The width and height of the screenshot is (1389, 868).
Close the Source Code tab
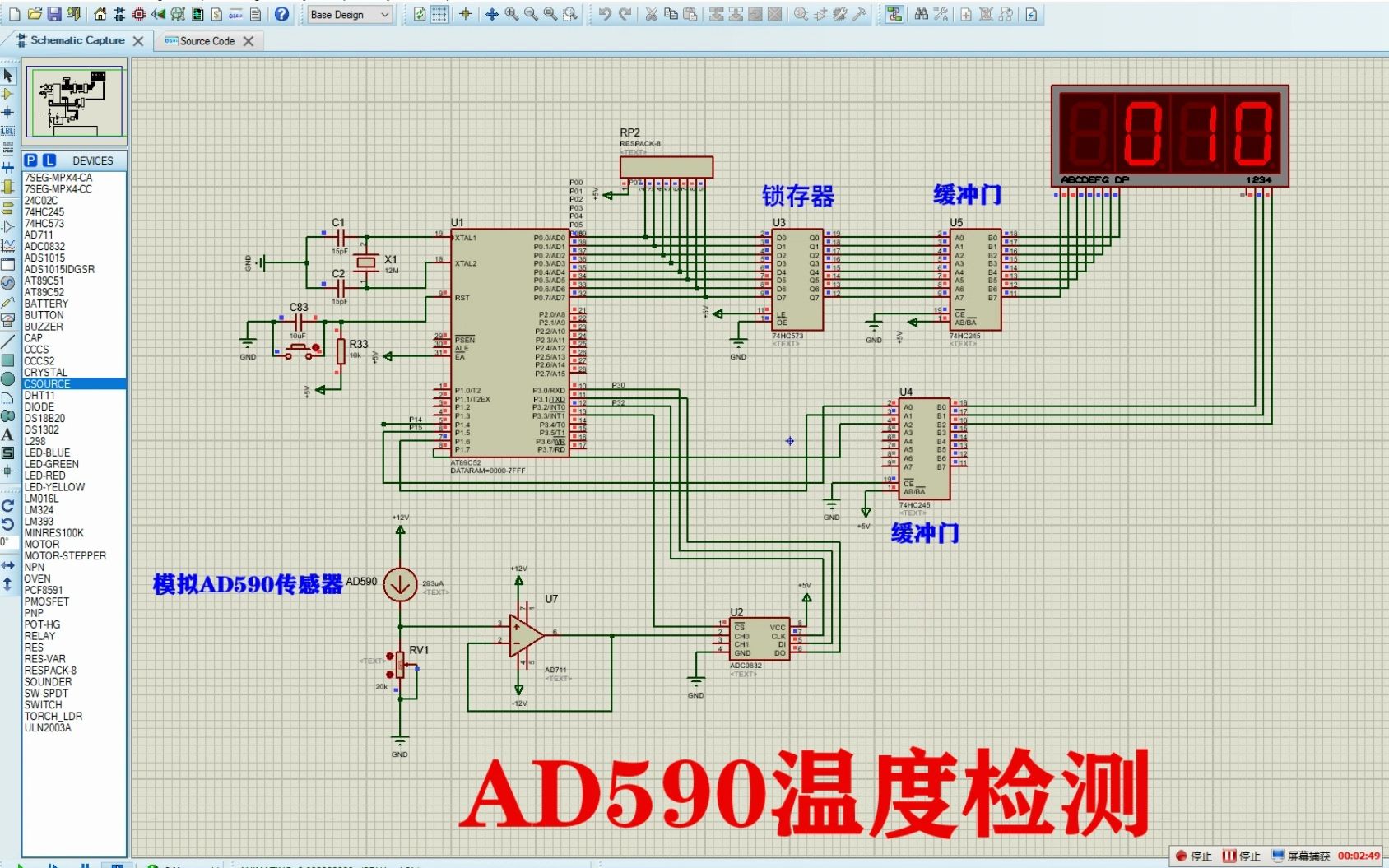click(x=249, y=40)
